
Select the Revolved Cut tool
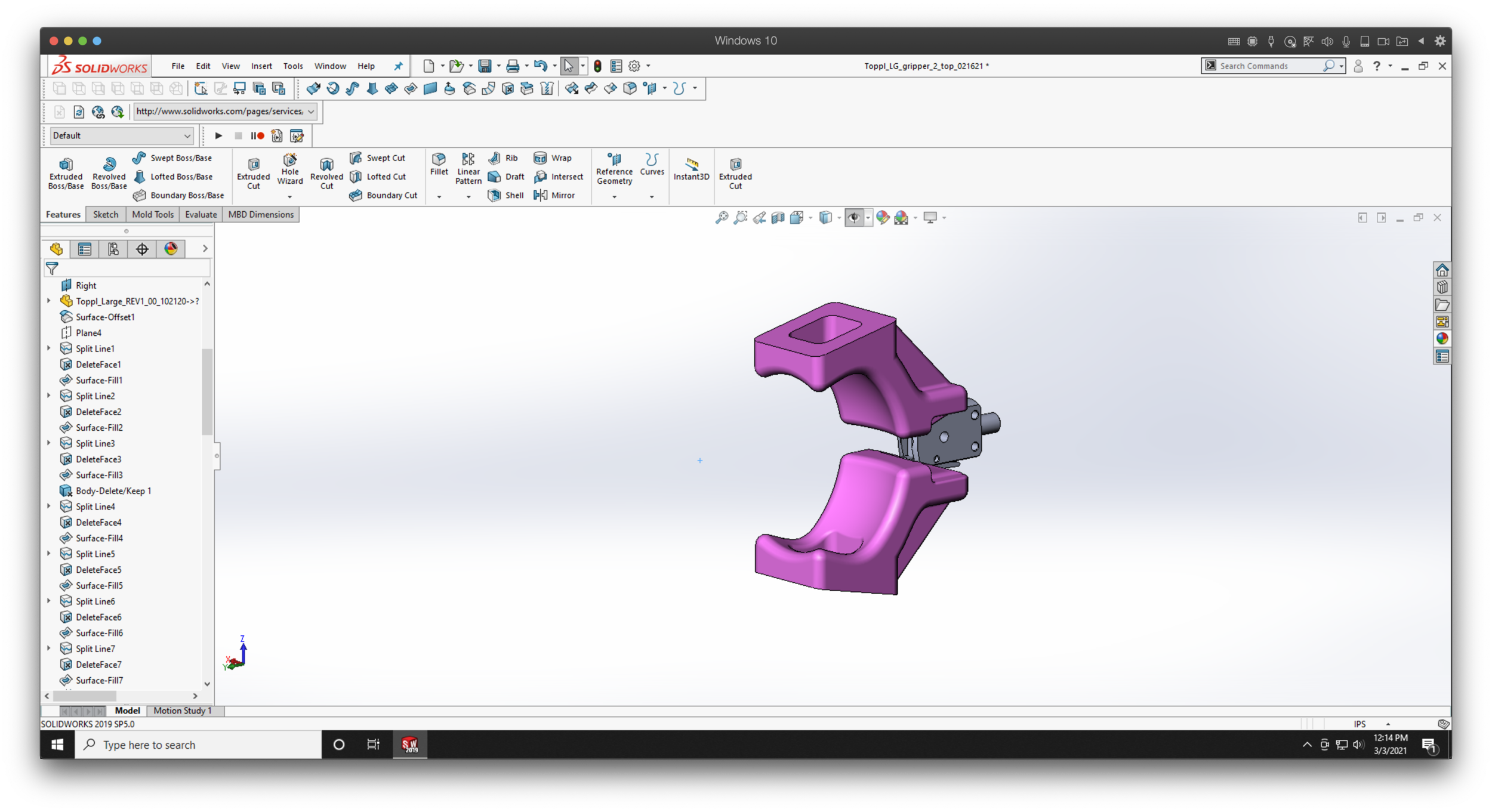pos(326,174)
